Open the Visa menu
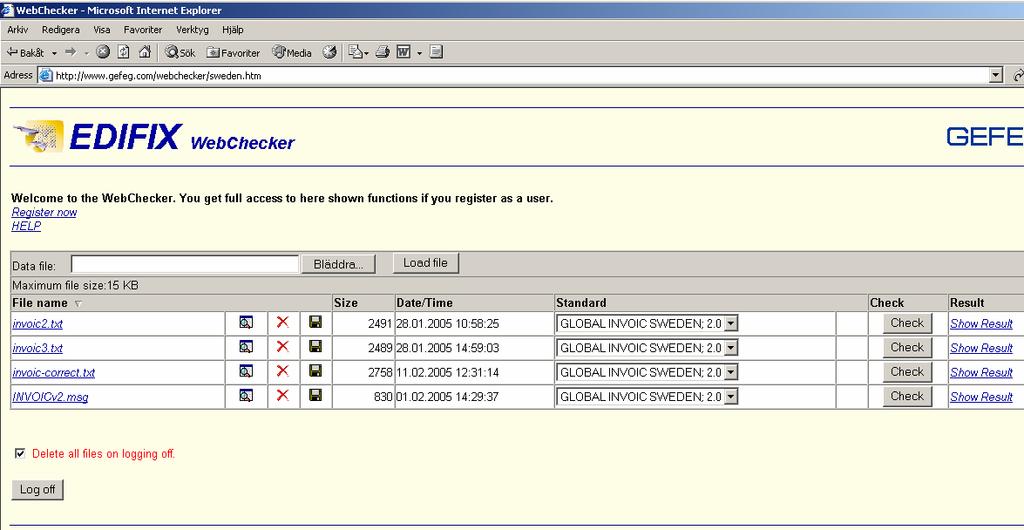Image resolution: width=1024 pixels, height=530 pixels. pyautogui.click(x=102, y=29)
